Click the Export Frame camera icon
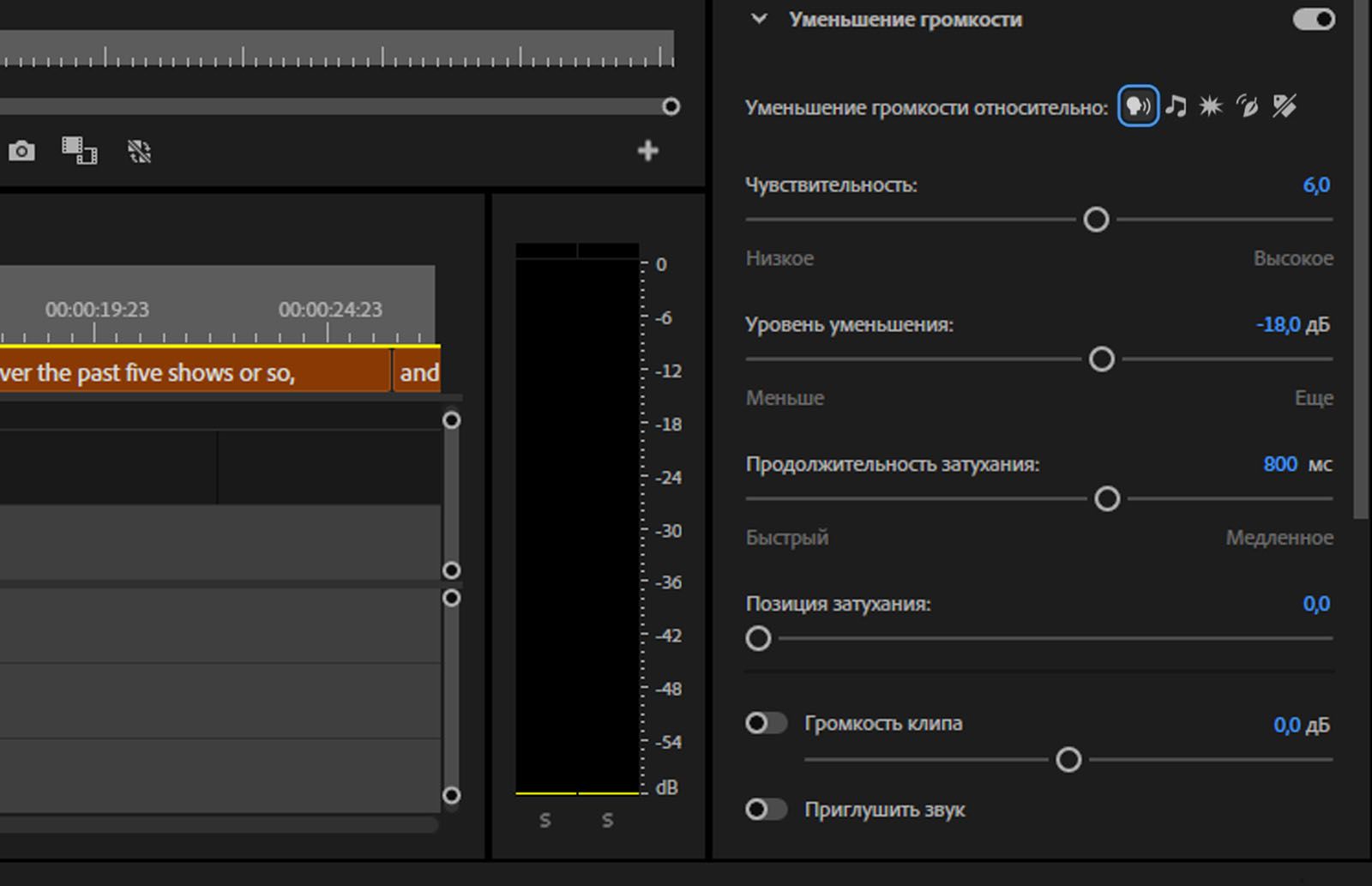 [x=21, y=152]
